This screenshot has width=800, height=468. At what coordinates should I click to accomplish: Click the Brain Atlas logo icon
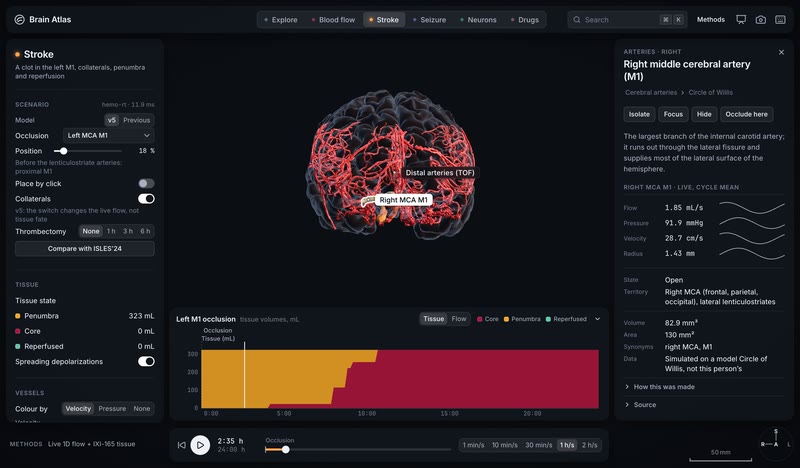click(x=19, y=19)
